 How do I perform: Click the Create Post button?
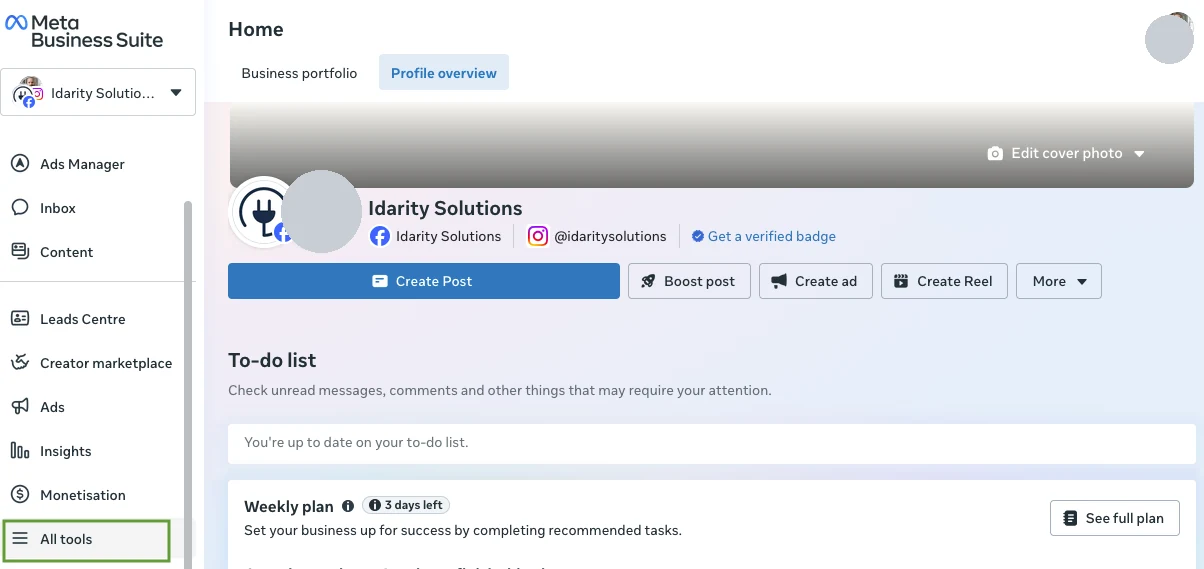click(424, 281)
